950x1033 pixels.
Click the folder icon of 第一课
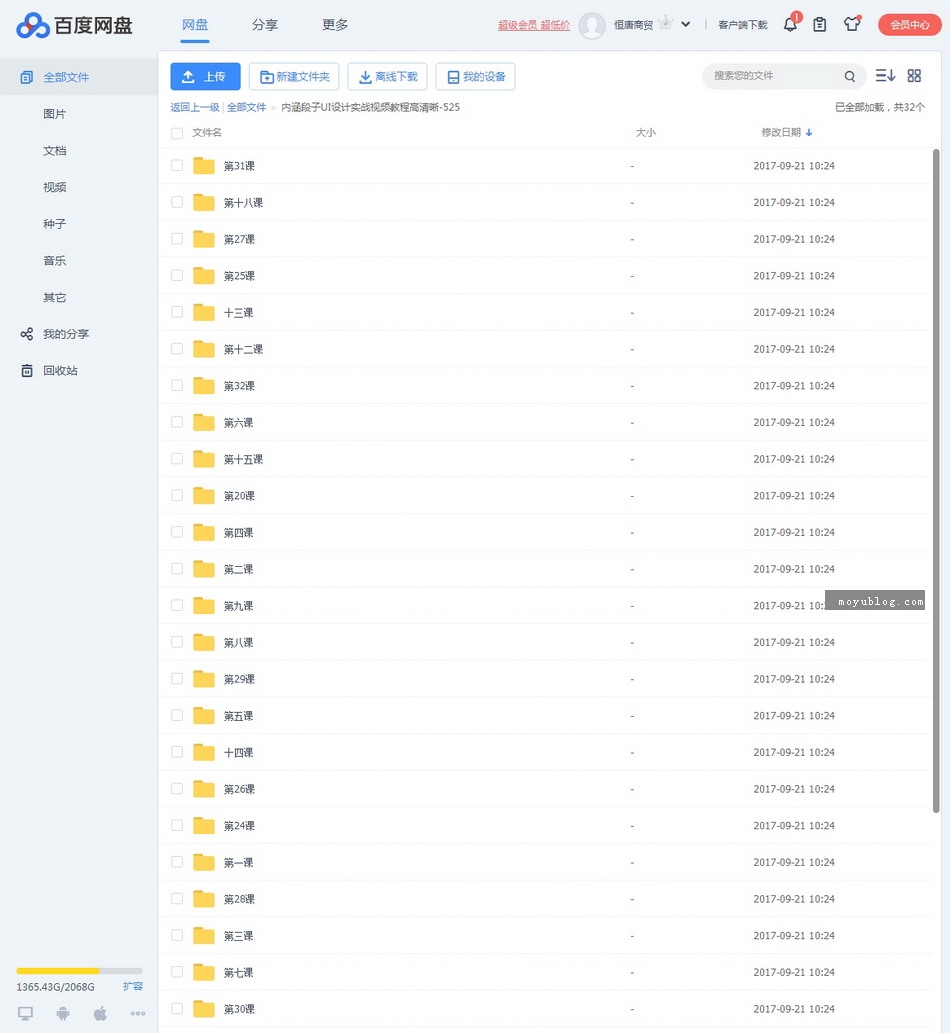(x=204, y=862)
